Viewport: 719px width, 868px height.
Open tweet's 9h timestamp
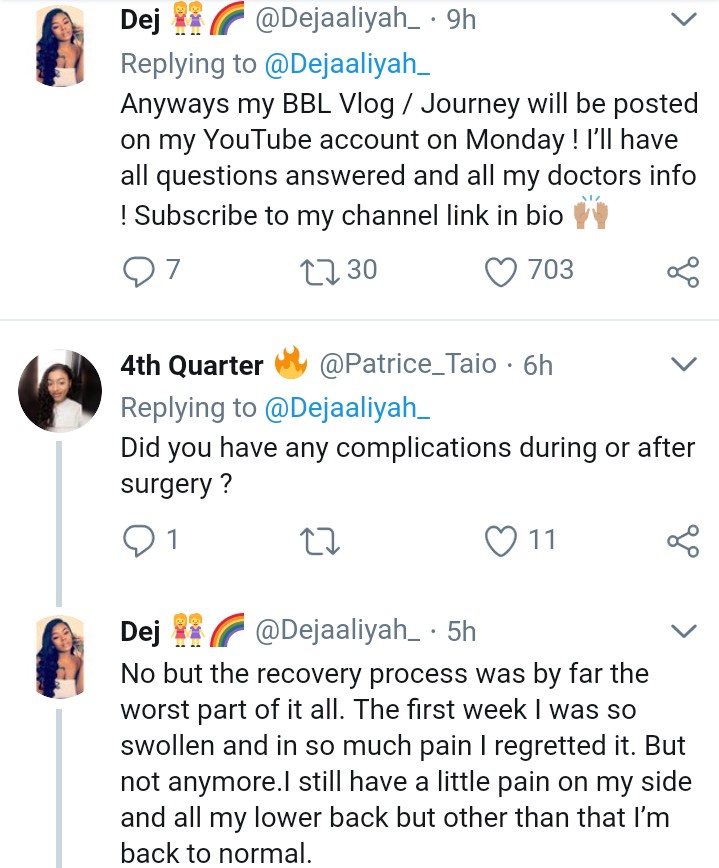(460, 19)
